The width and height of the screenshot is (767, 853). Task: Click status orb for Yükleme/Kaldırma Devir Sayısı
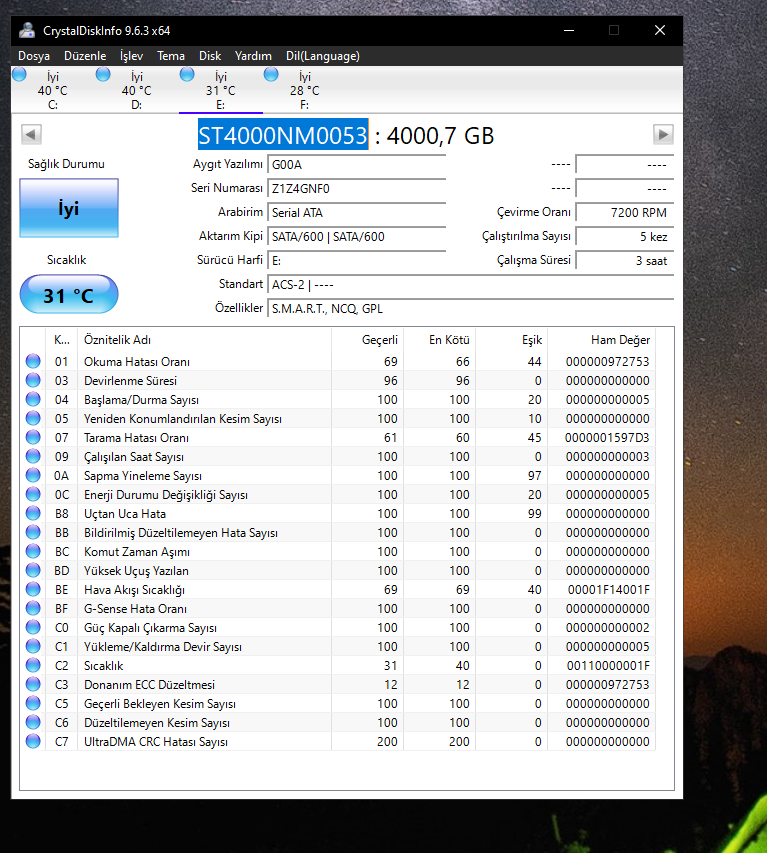click(33, 646)
